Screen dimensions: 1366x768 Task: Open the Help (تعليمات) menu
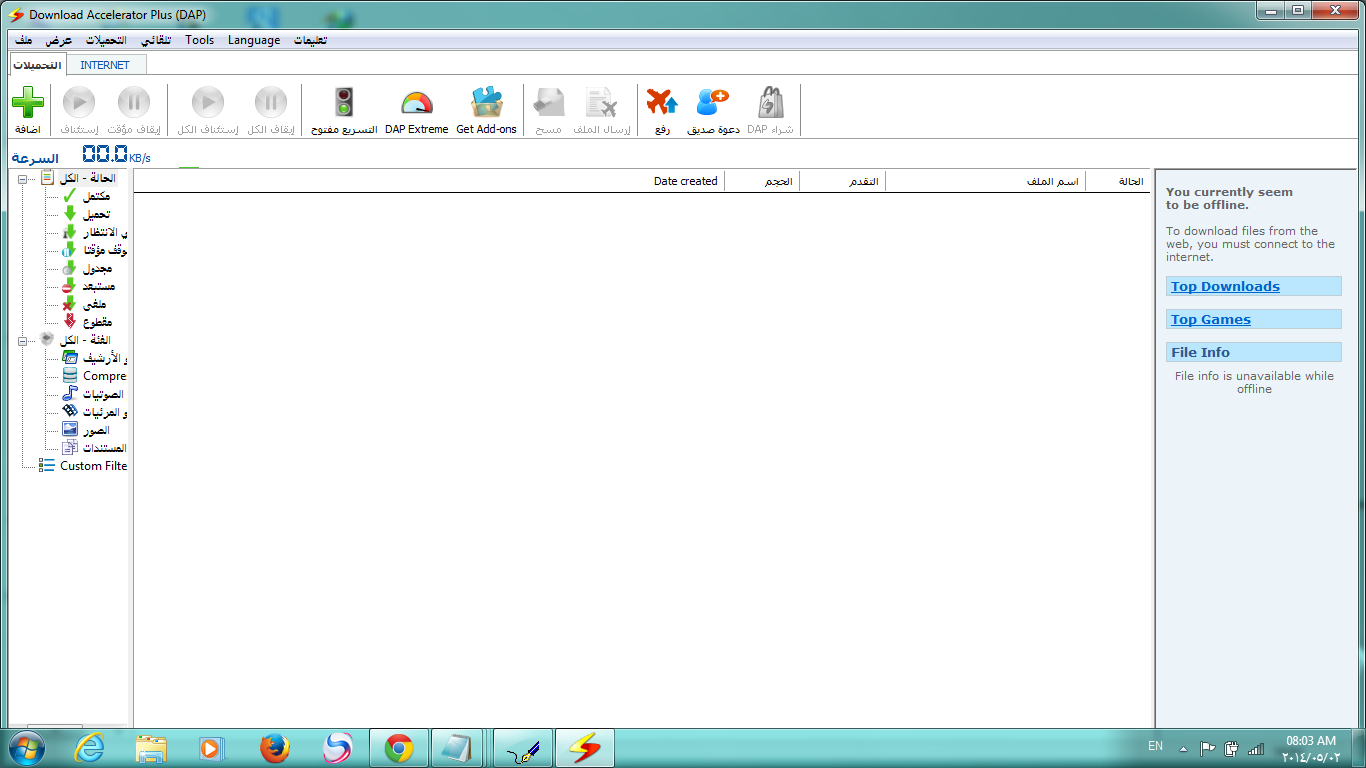coord(310,40)
